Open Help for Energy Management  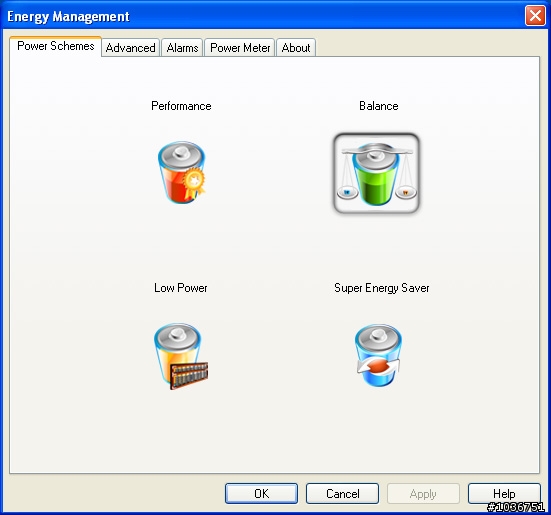click(x=504, y=494)
